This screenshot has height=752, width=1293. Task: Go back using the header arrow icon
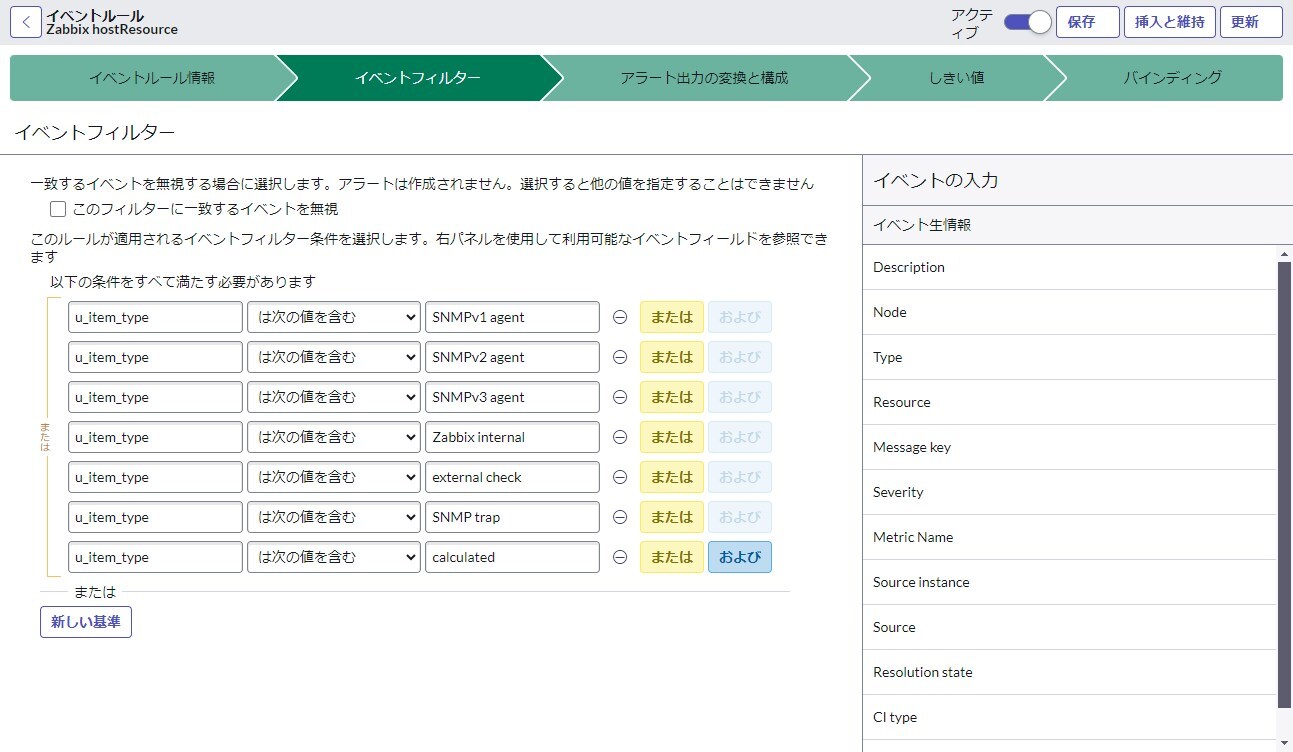(x=26, y=22)
